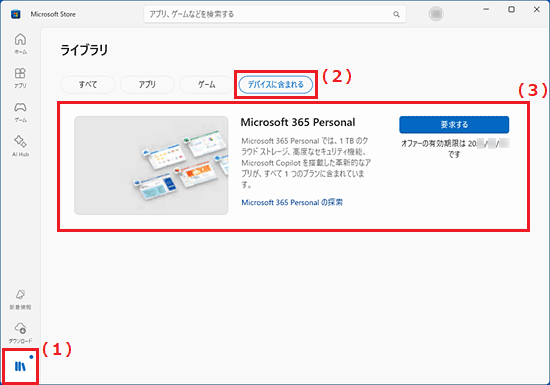The height and width of the screenshot is (385, 550).
Task: Open the What's New bell icon
Action: click(20, 299)
